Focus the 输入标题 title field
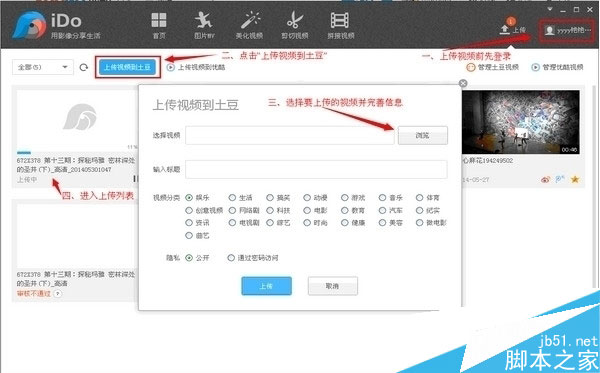Viewport: 600px width, 373px height. click(x=316, y=169)
